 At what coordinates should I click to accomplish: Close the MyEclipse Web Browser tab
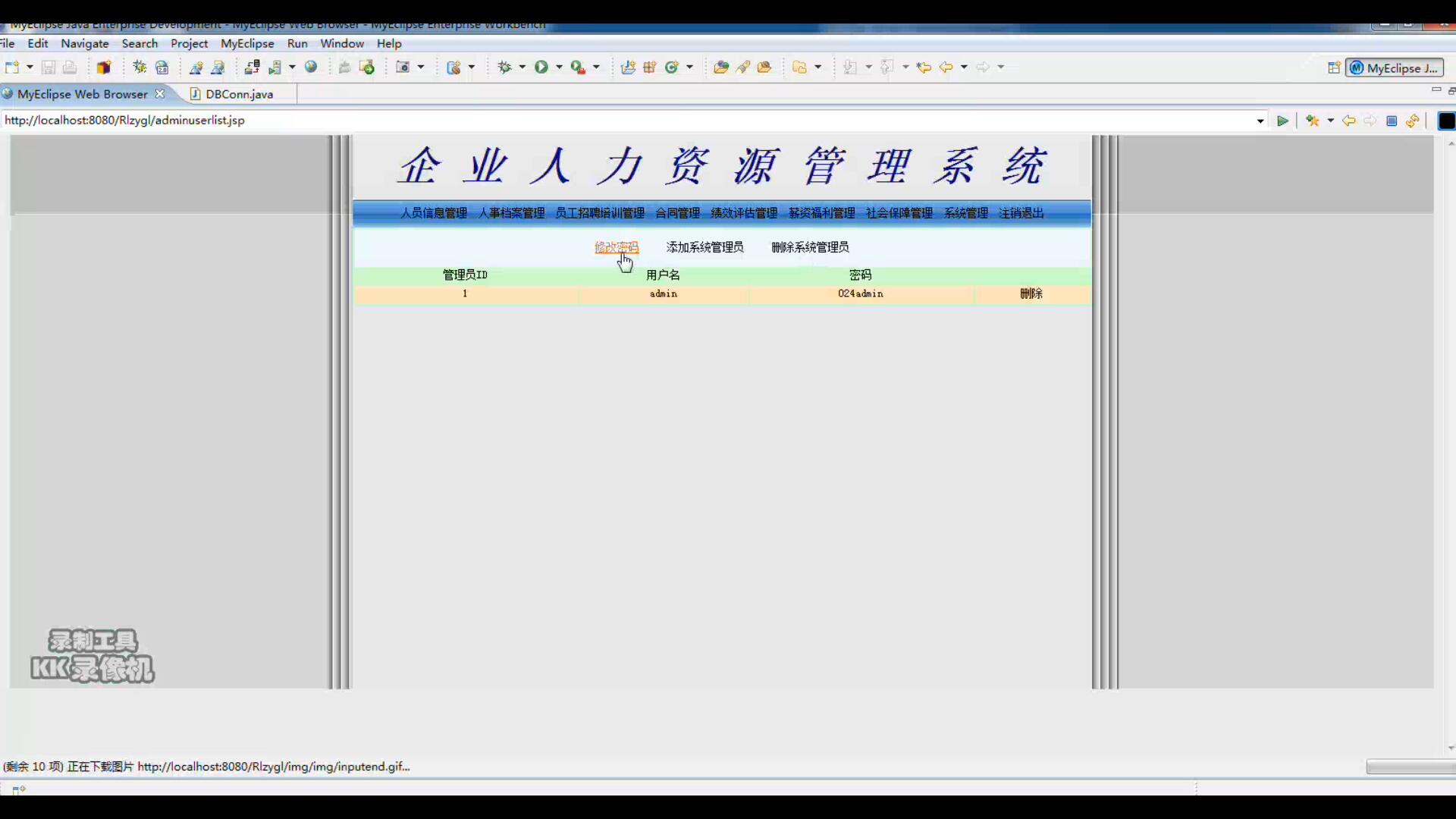coord(159,94)
